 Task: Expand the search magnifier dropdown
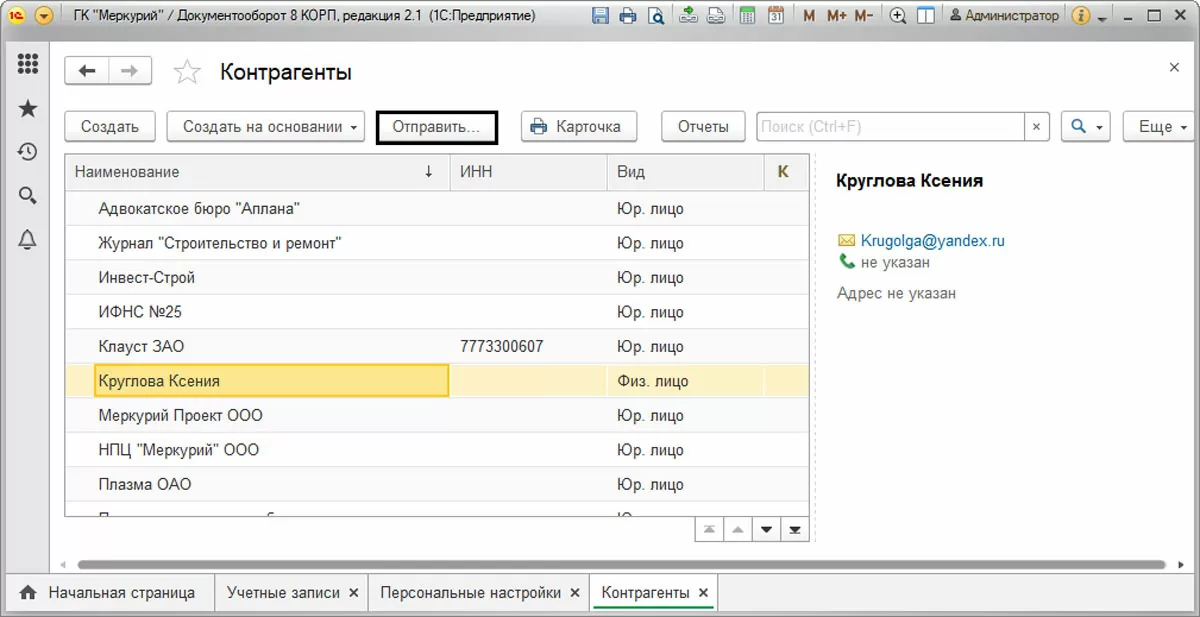(x=1086, y=127)
